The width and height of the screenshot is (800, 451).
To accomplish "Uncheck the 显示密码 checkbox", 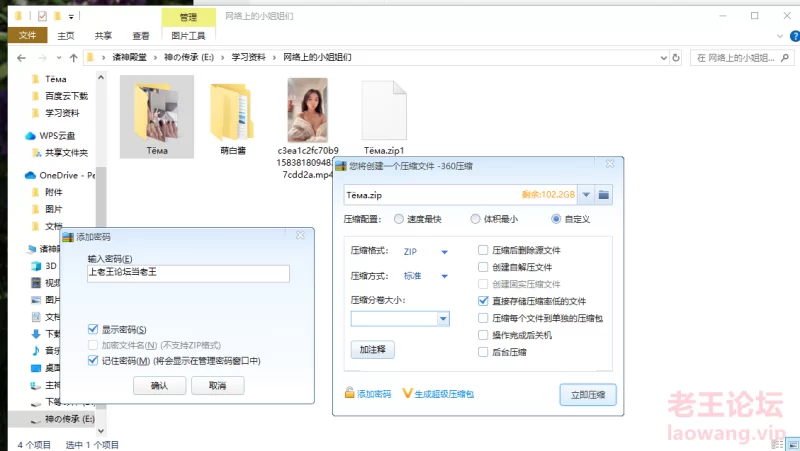I will (93, 329).
